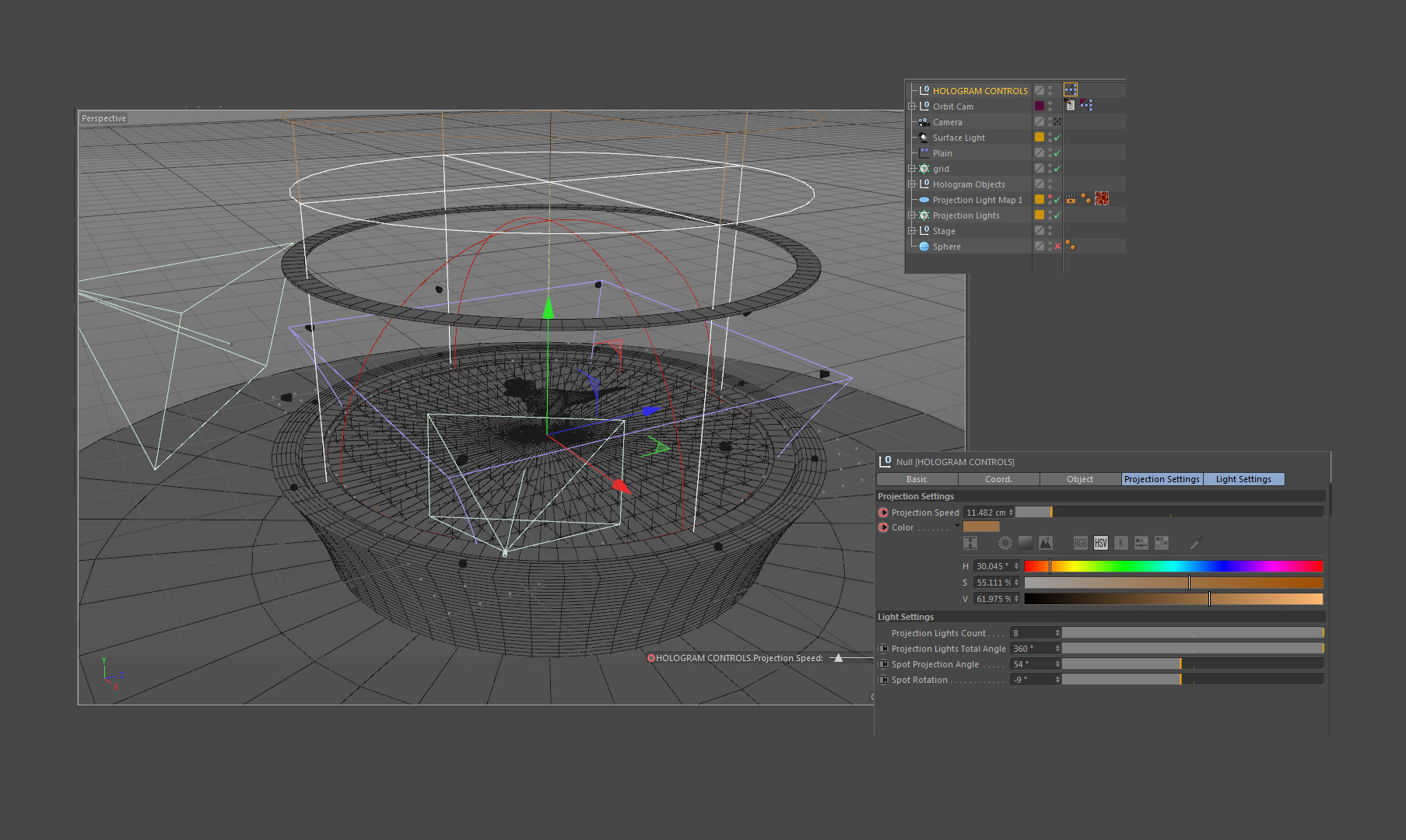Click the brown Color swatch

(980, 527)
